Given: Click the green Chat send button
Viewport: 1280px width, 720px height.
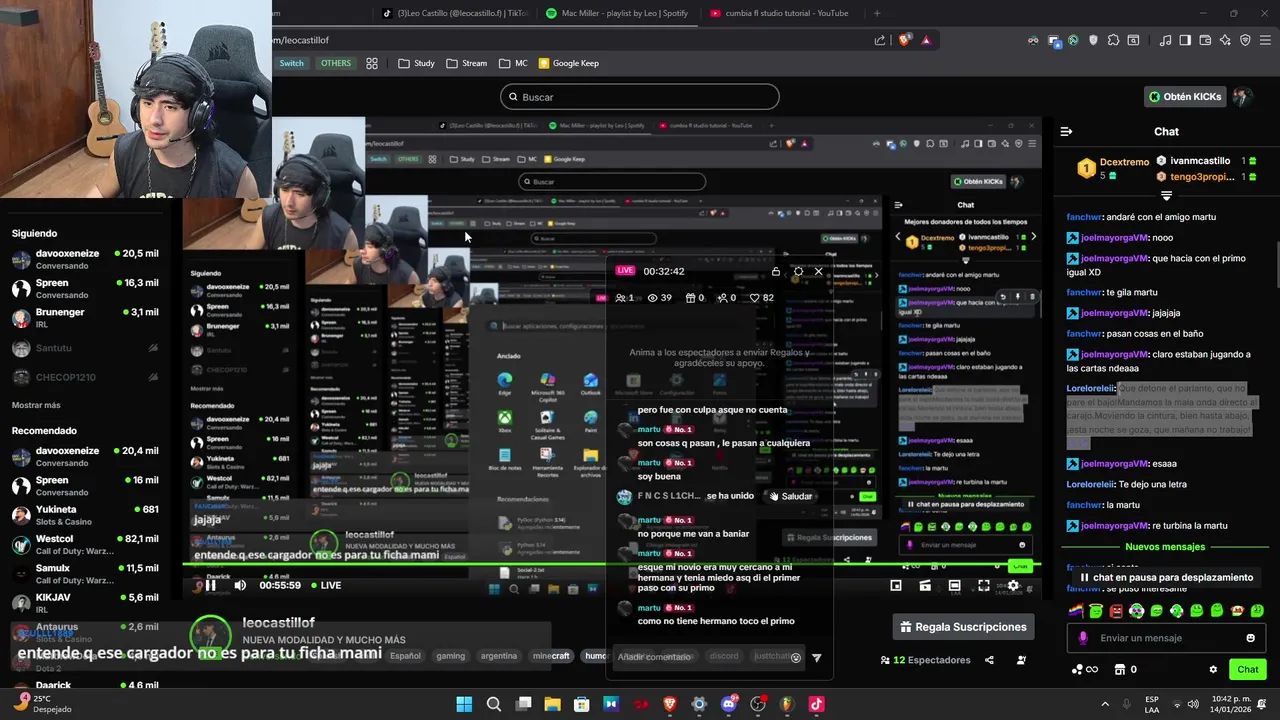Looking at the screenshot, I should (x=1248, y=669).
